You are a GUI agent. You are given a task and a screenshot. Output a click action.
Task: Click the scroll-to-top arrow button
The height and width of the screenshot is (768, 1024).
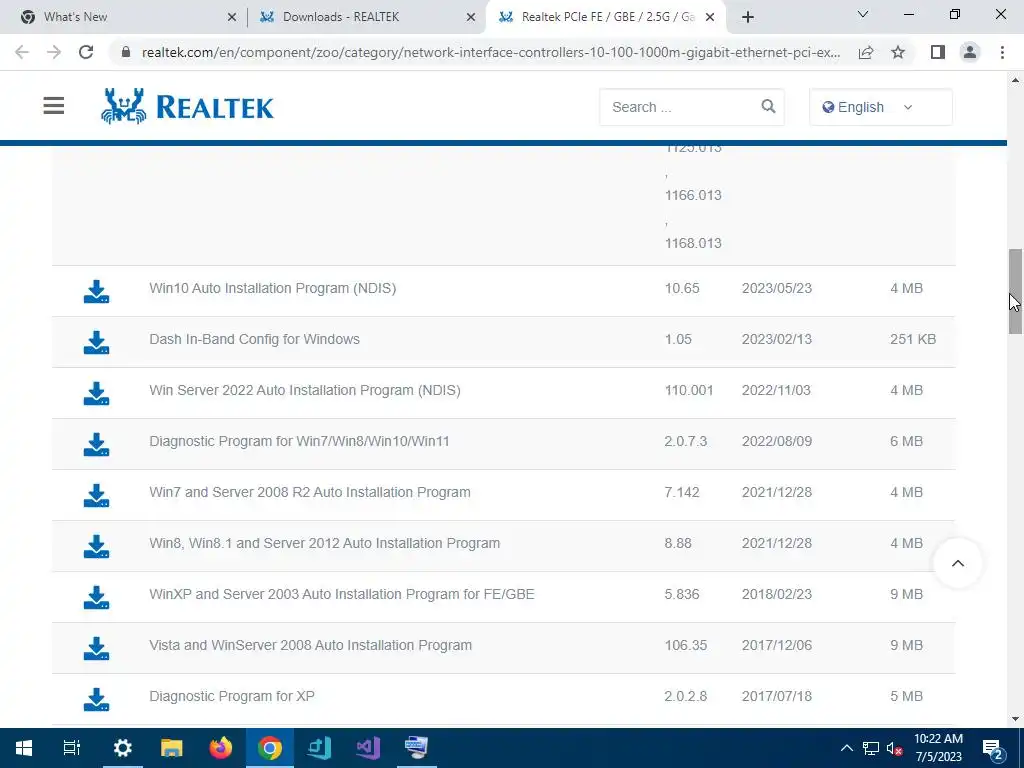point(957,563)
